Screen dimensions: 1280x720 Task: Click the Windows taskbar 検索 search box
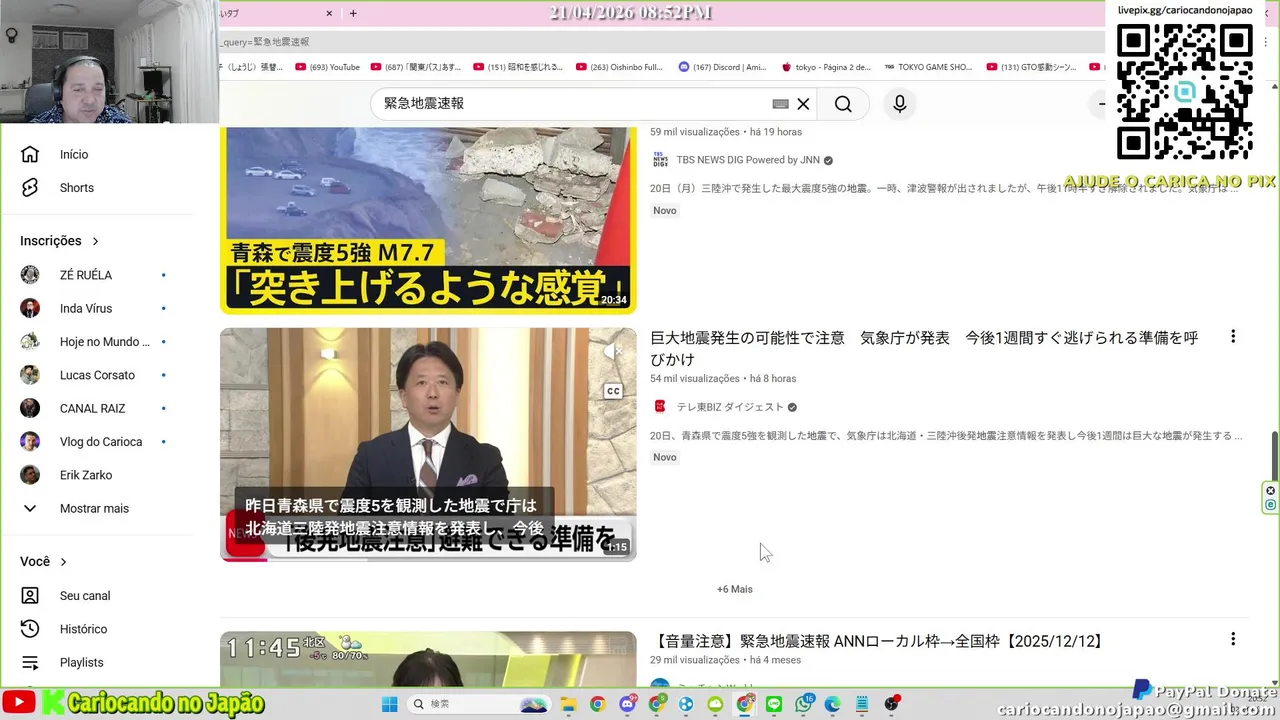(477, 704)
